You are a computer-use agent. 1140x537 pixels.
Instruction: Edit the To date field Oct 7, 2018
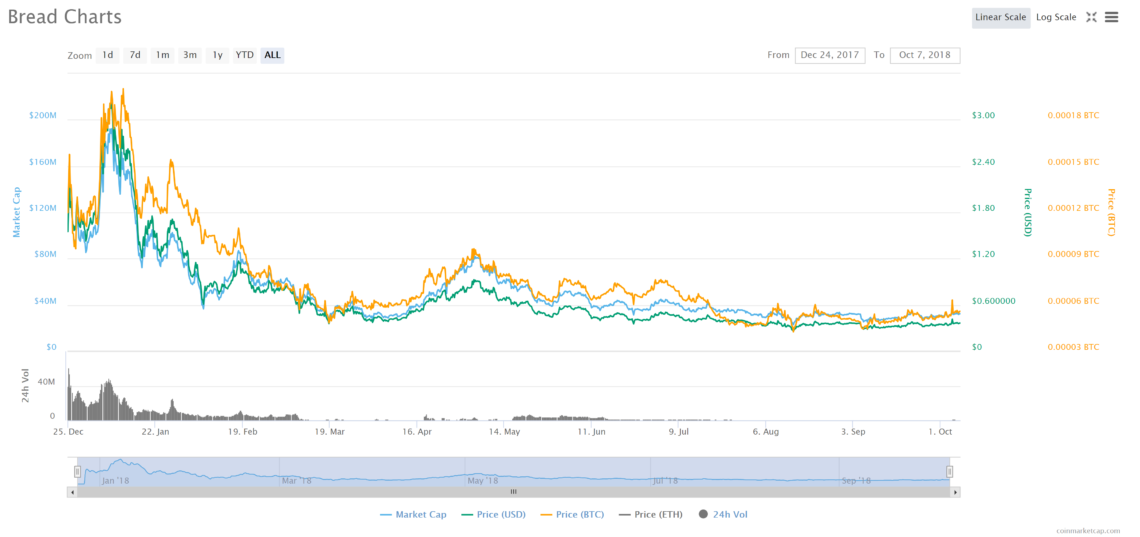click(x=925, y=55)
